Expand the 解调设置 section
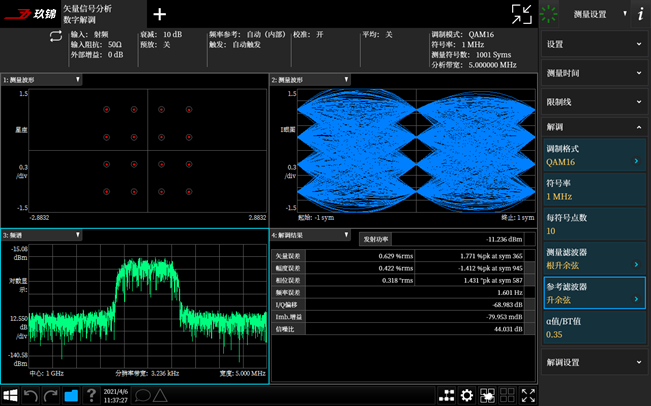The height and width of the screenshot is (406, 651). coord(594,362)
